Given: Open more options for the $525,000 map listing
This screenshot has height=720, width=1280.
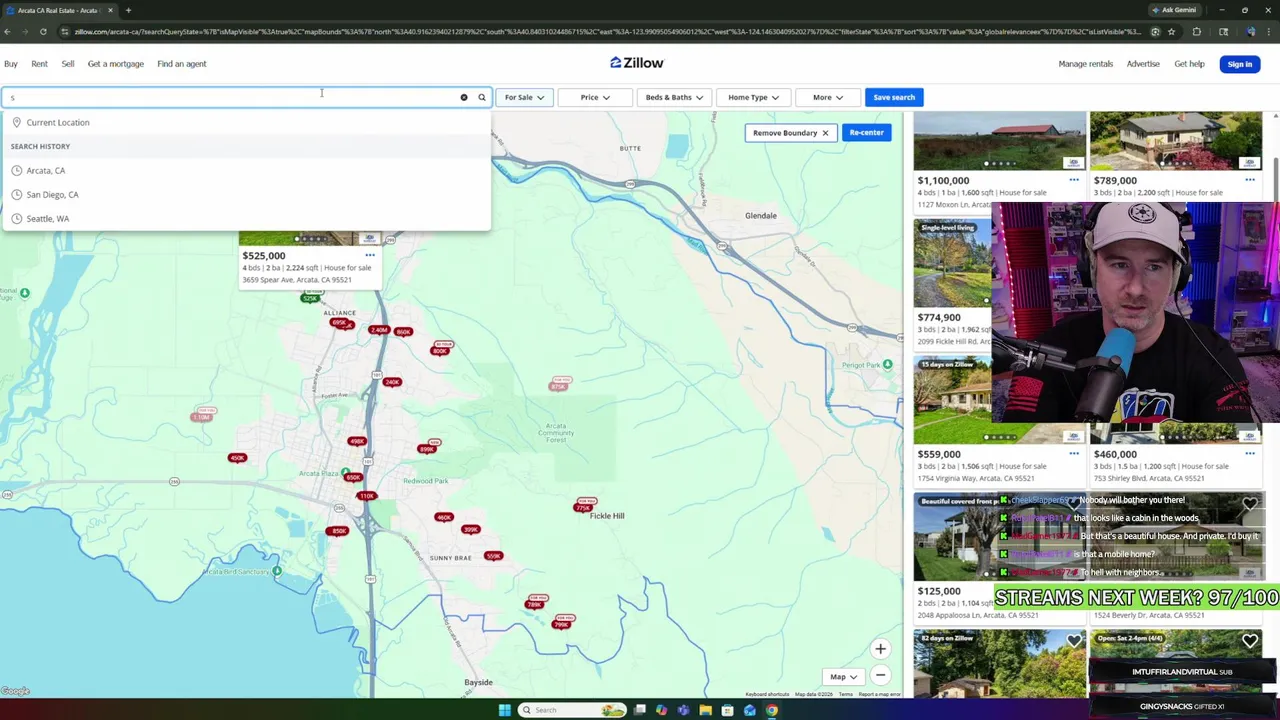Looking at the screenshot, I should 370,255.
